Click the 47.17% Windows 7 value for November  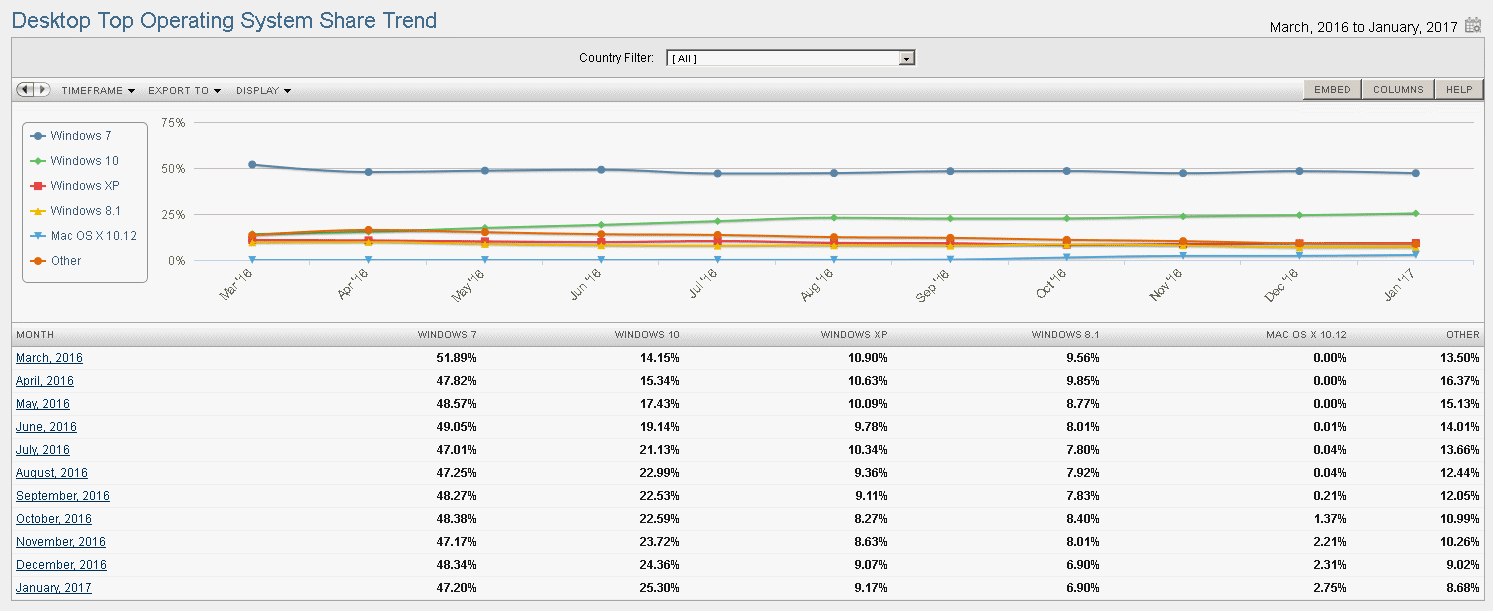point(457,542)
